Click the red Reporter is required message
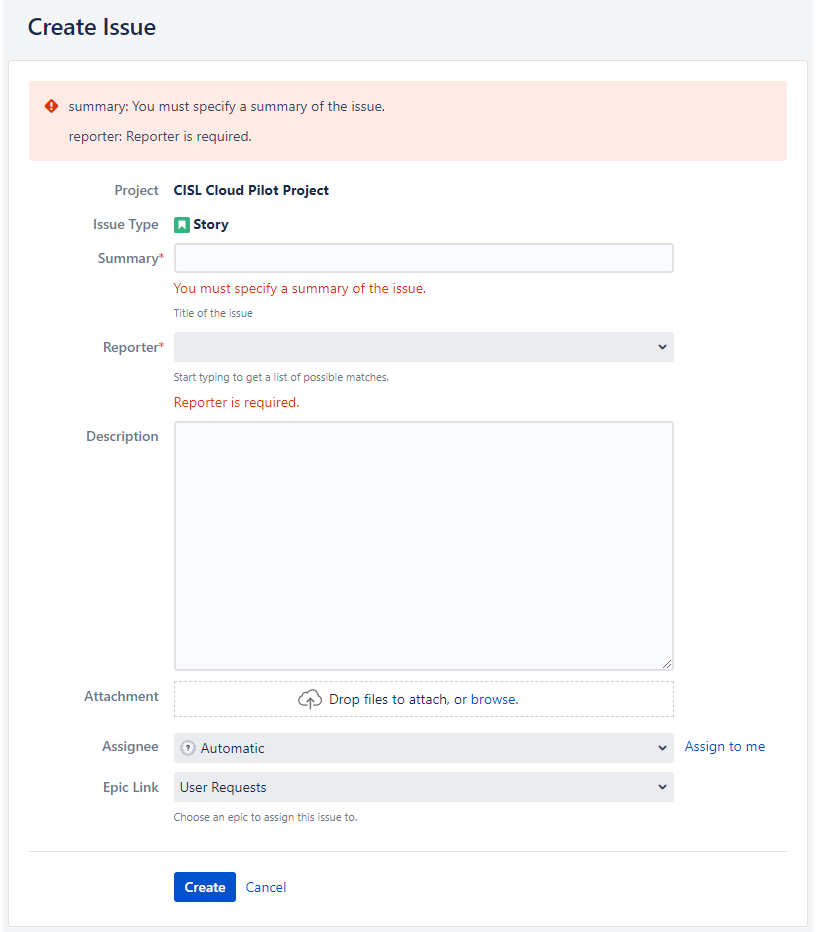 click(236, 402)
